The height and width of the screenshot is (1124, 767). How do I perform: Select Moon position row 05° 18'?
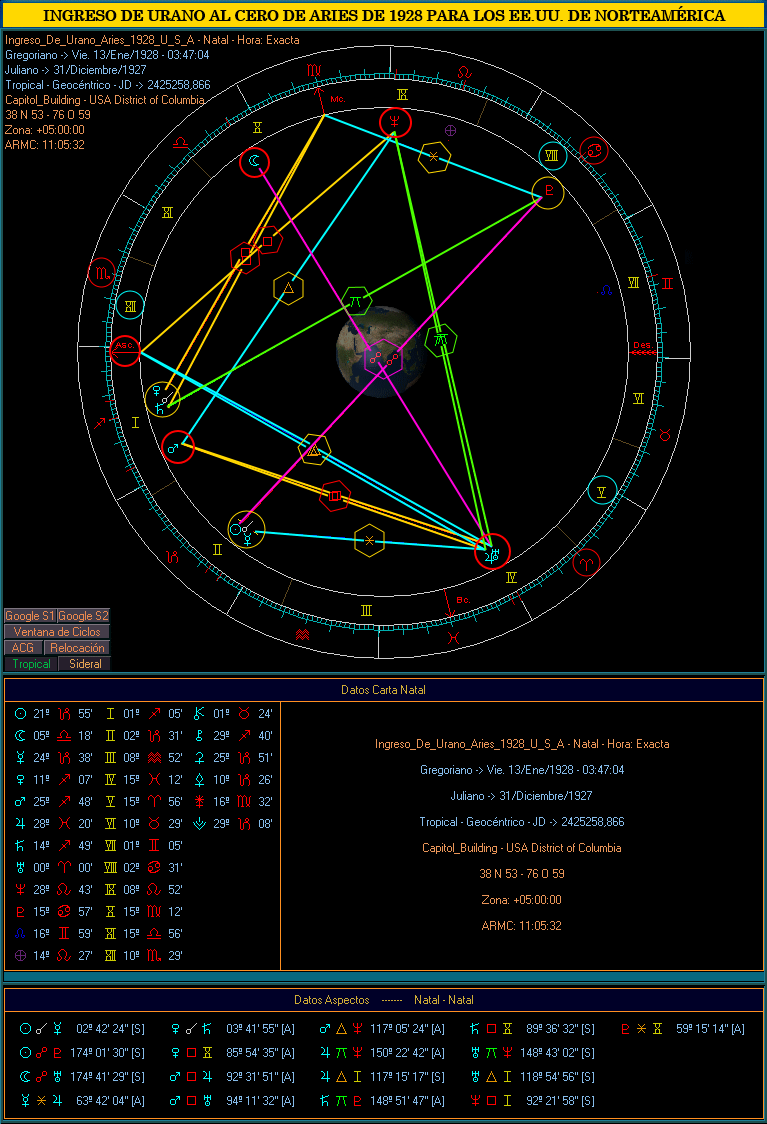54,735
